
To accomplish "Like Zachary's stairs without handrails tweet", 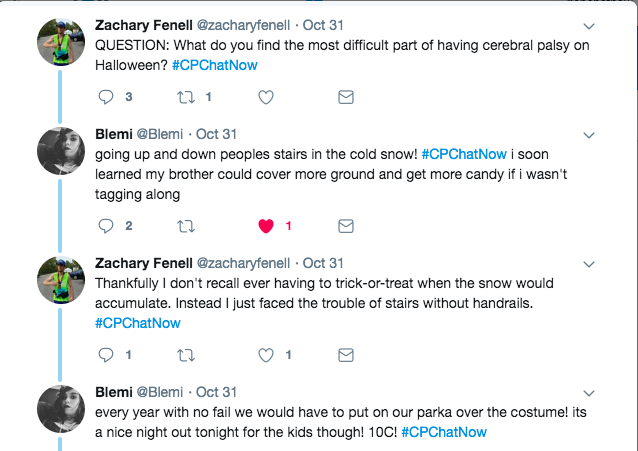I will [x=266, y=354].
